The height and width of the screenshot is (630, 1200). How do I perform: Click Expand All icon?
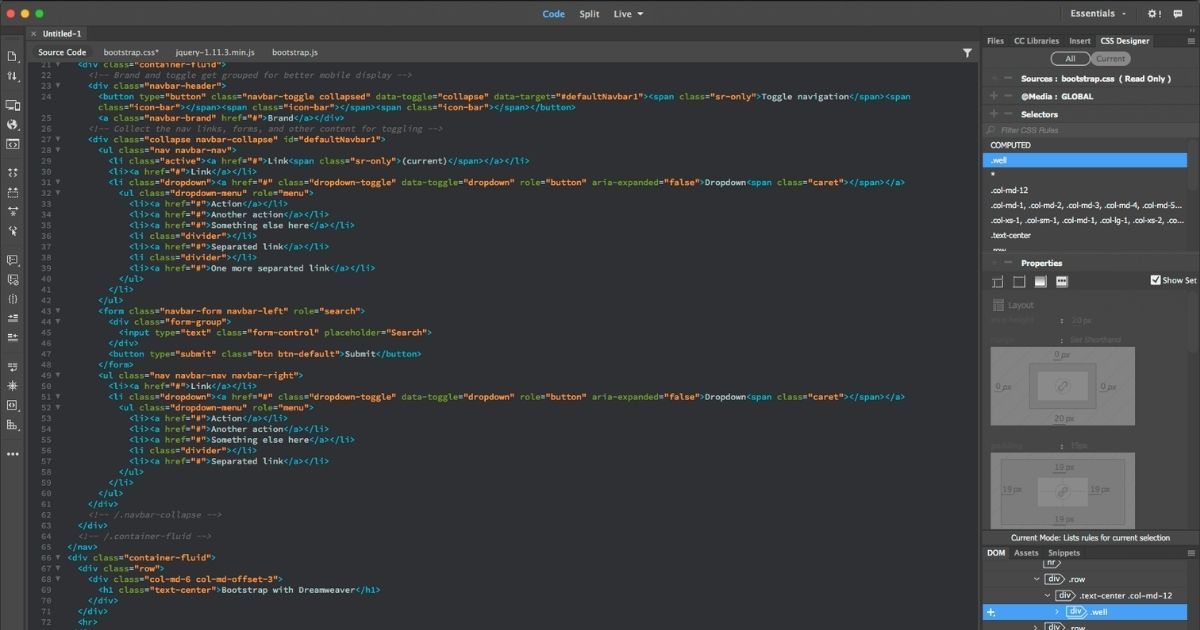tap(12, 211)
